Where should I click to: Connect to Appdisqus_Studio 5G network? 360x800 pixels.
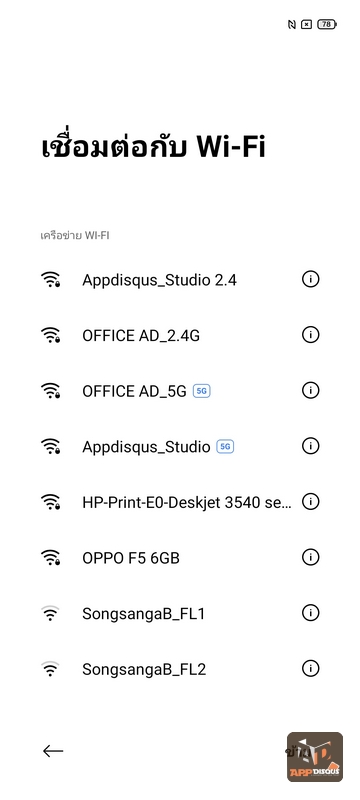click(180, 446)
